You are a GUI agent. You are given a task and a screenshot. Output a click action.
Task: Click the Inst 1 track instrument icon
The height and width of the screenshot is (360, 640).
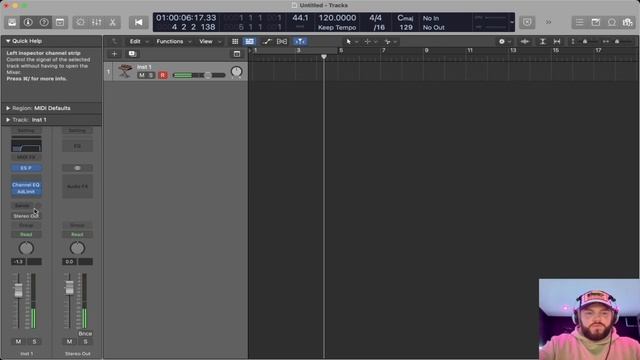click(x=125, y=71)
